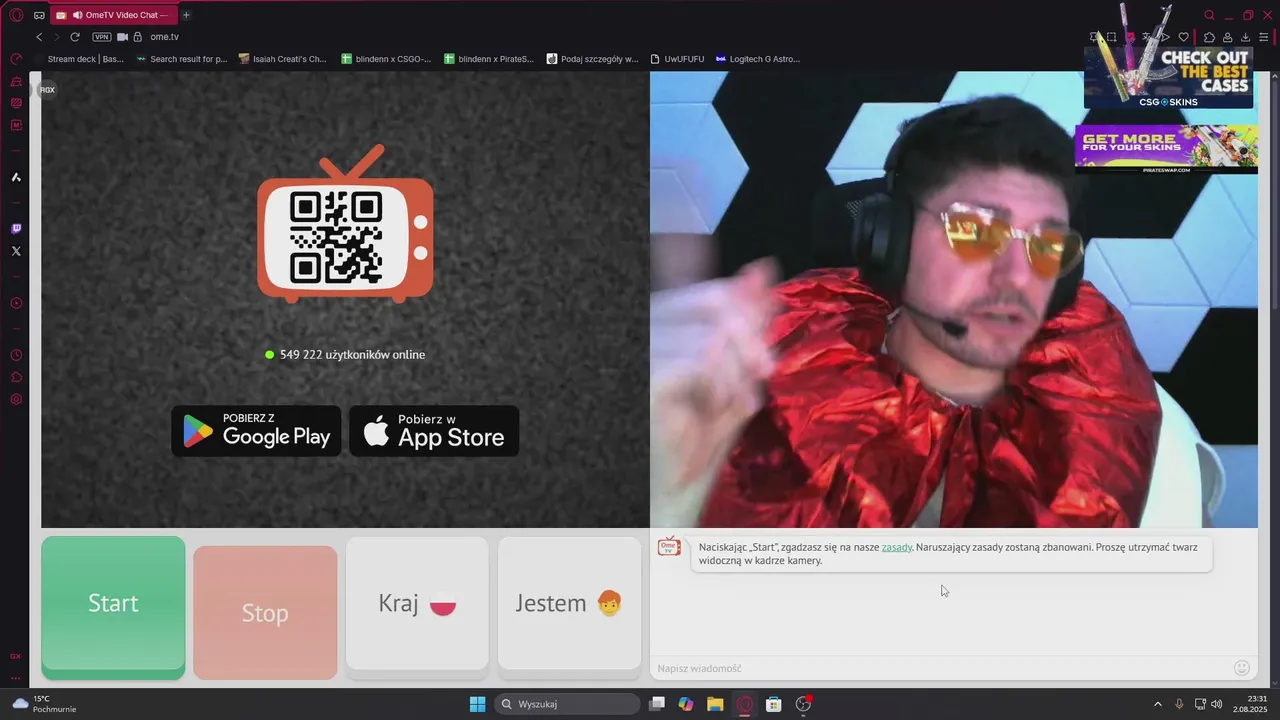Show hidden system tray icons chevron

1158,704
